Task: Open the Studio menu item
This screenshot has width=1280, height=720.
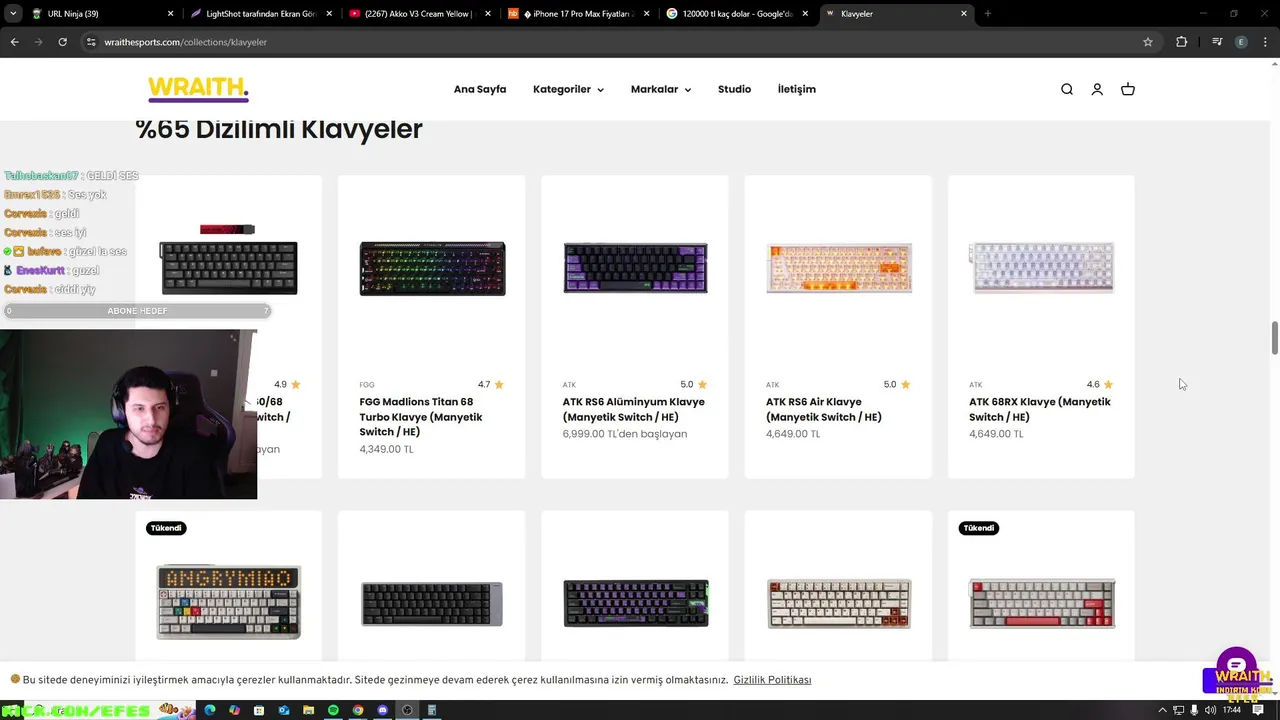Action: click(x=734, y=89)
